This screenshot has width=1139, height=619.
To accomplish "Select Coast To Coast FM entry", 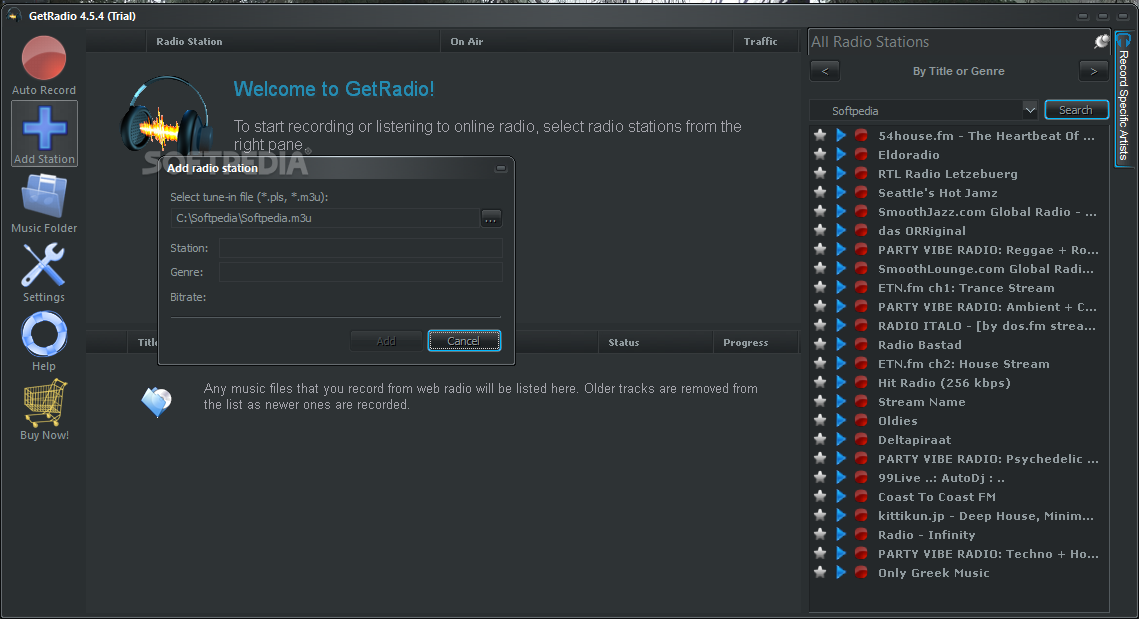I will pos(936,497).
